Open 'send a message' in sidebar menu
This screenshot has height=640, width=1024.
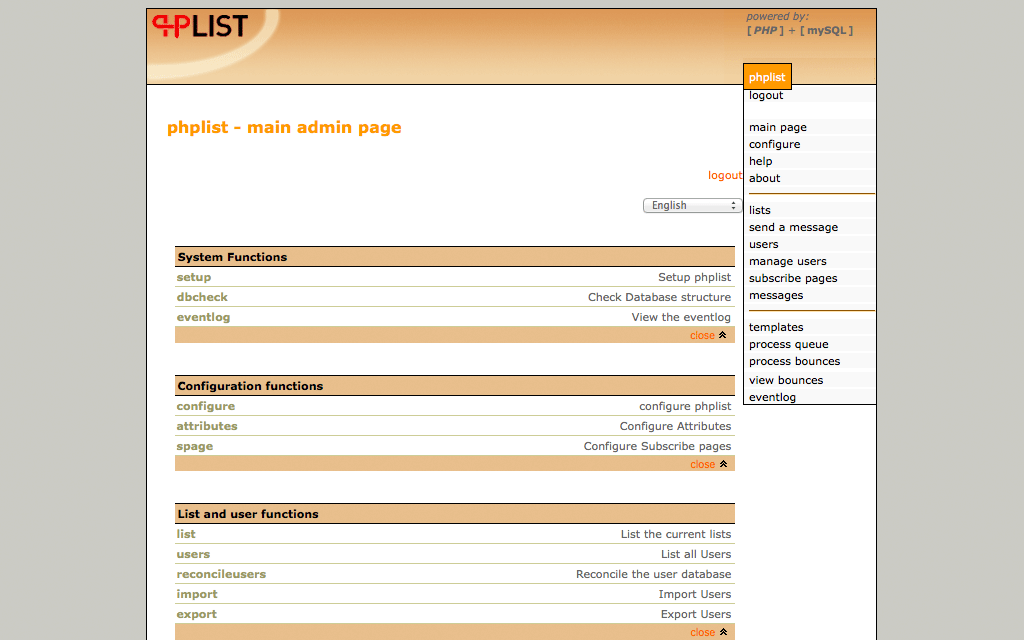pyautogui.click(x=793, y=227)
